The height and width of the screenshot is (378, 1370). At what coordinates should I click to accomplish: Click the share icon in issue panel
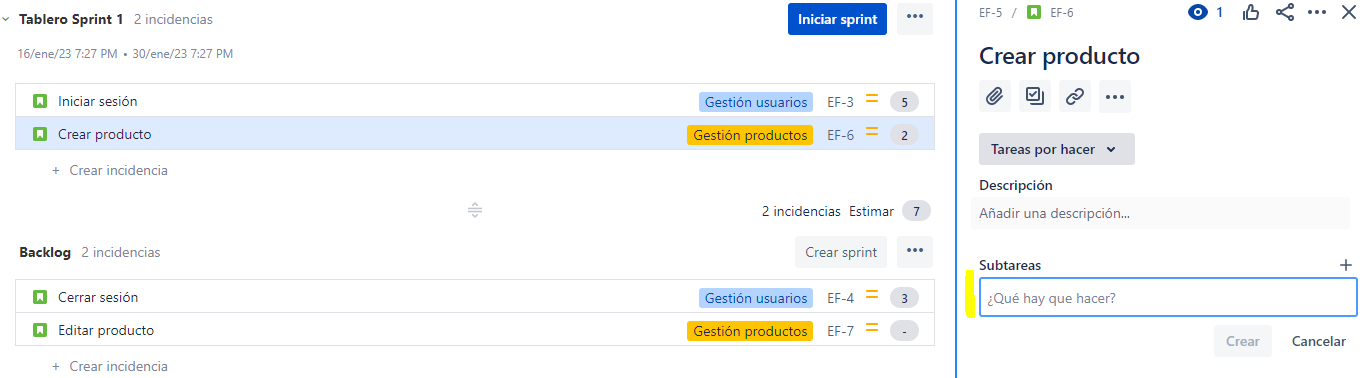click(x=1285, y=12)
